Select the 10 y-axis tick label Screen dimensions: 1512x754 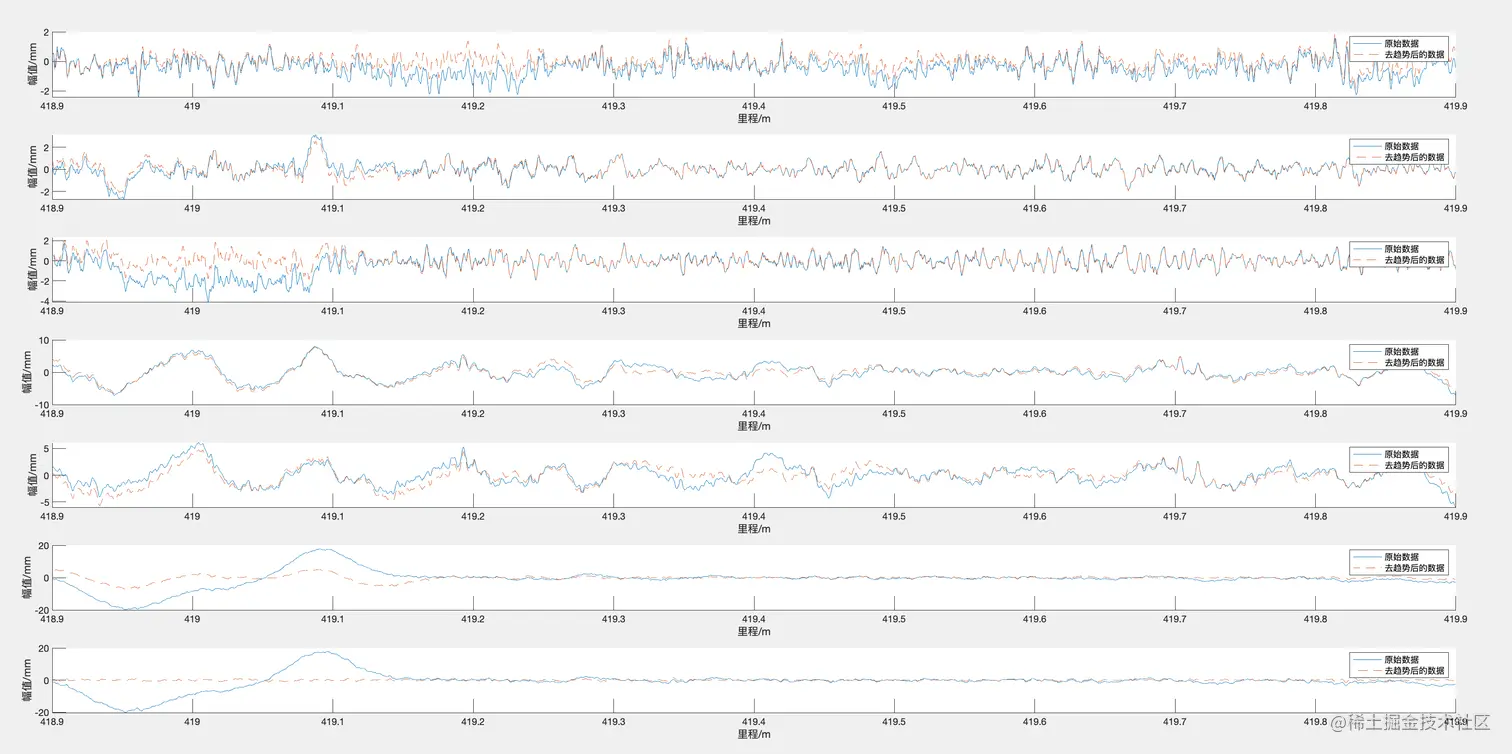pyautogui.click(x=43, y=341)
